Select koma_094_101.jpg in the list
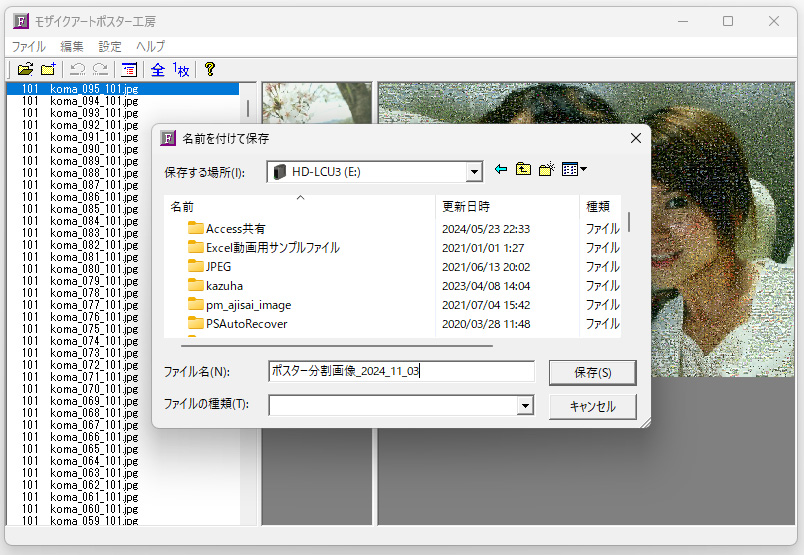The width and height of the screenshot is (804, 555). click(123, 101)
